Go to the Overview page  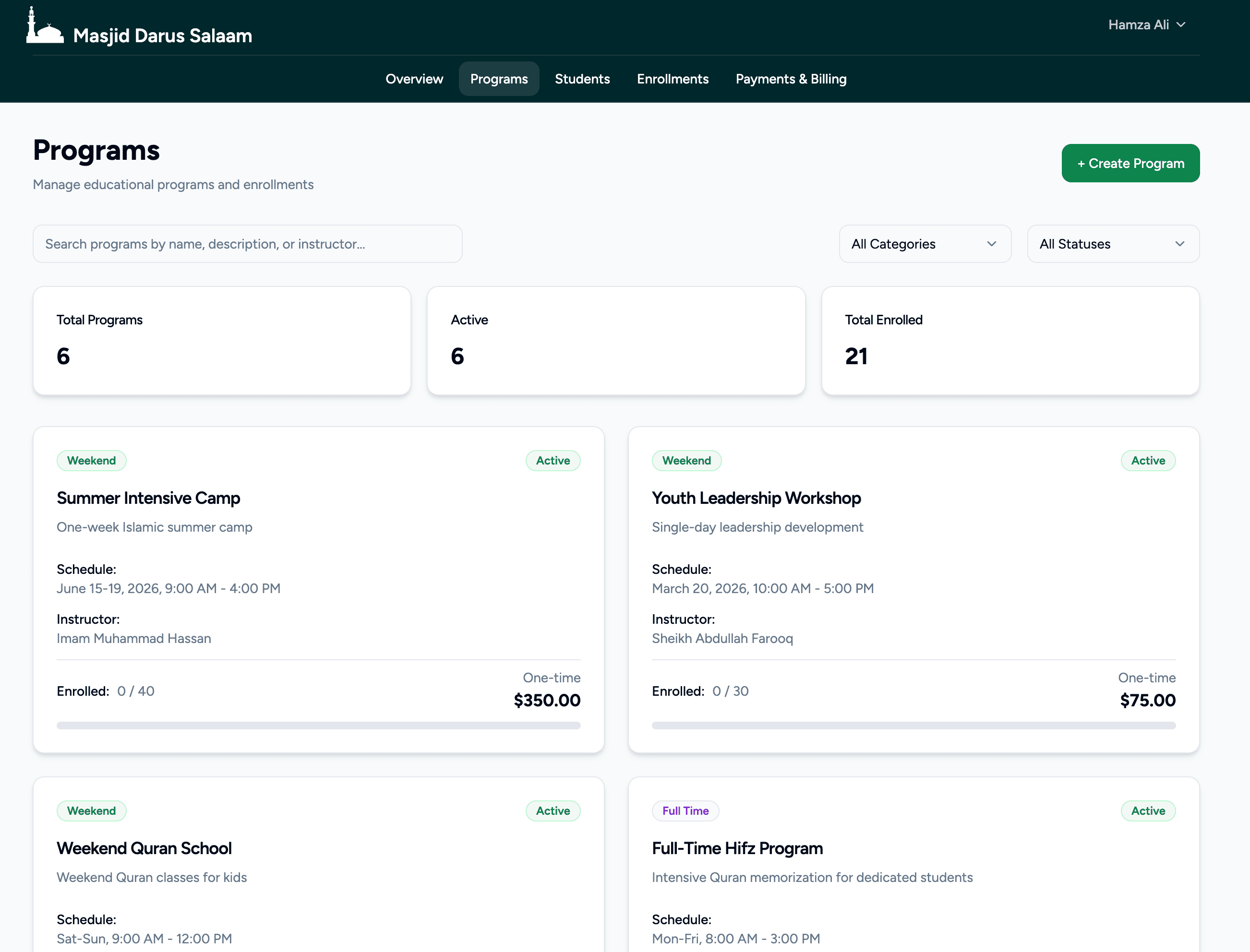[x=414, y=79]
